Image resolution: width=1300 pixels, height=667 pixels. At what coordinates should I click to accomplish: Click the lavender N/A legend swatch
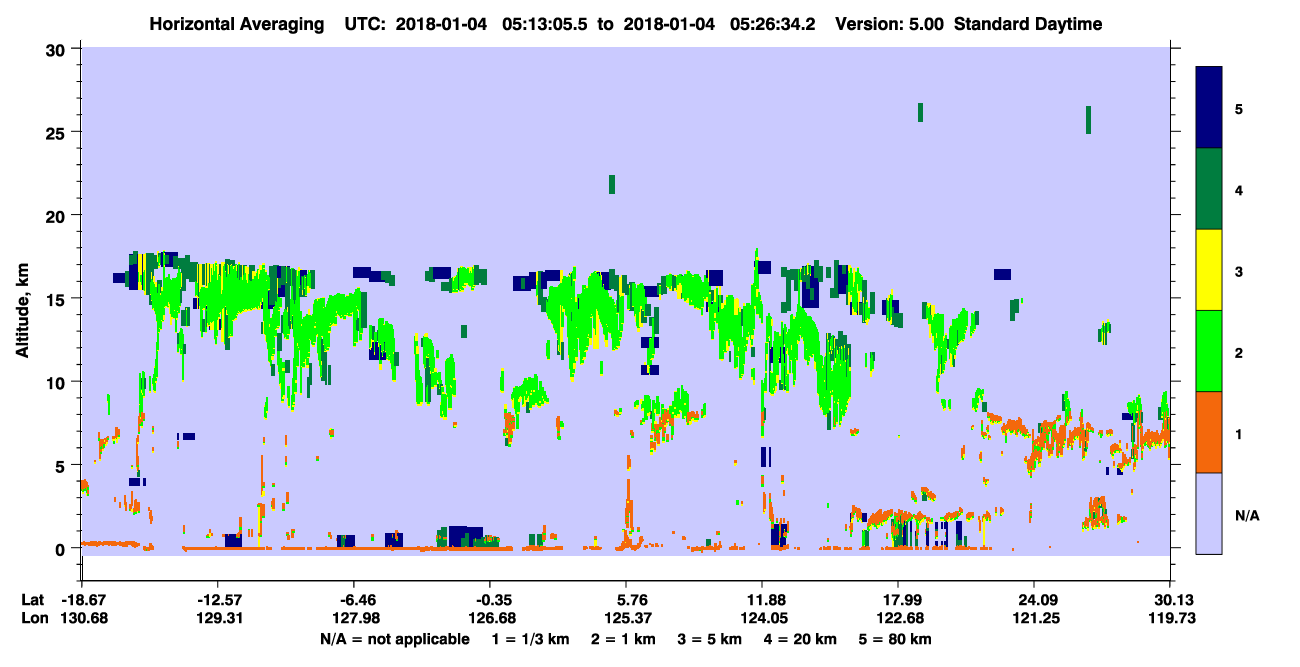pyautogui.click(x=1209, y=513)
